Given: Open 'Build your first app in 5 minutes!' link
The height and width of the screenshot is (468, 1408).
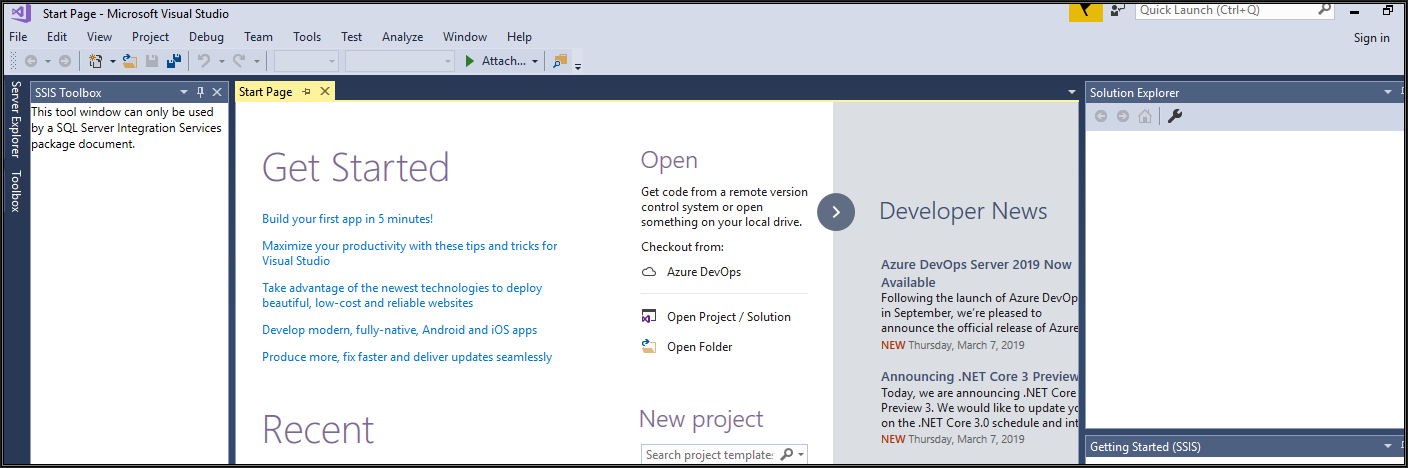Looking at the screenshot, I should pos(347,218).
